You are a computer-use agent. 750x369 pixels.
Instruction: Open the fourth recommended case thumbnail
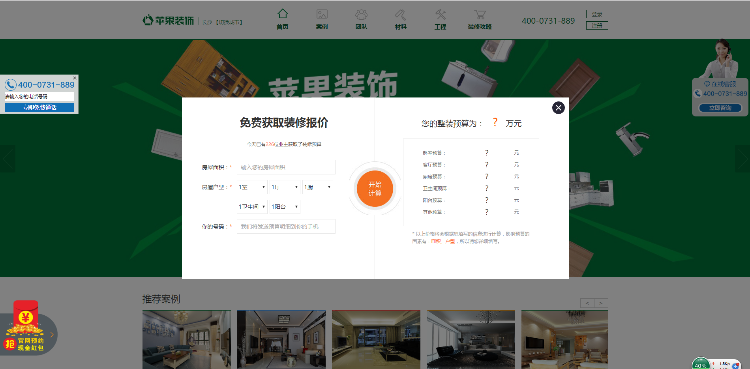tap(471, 339)
